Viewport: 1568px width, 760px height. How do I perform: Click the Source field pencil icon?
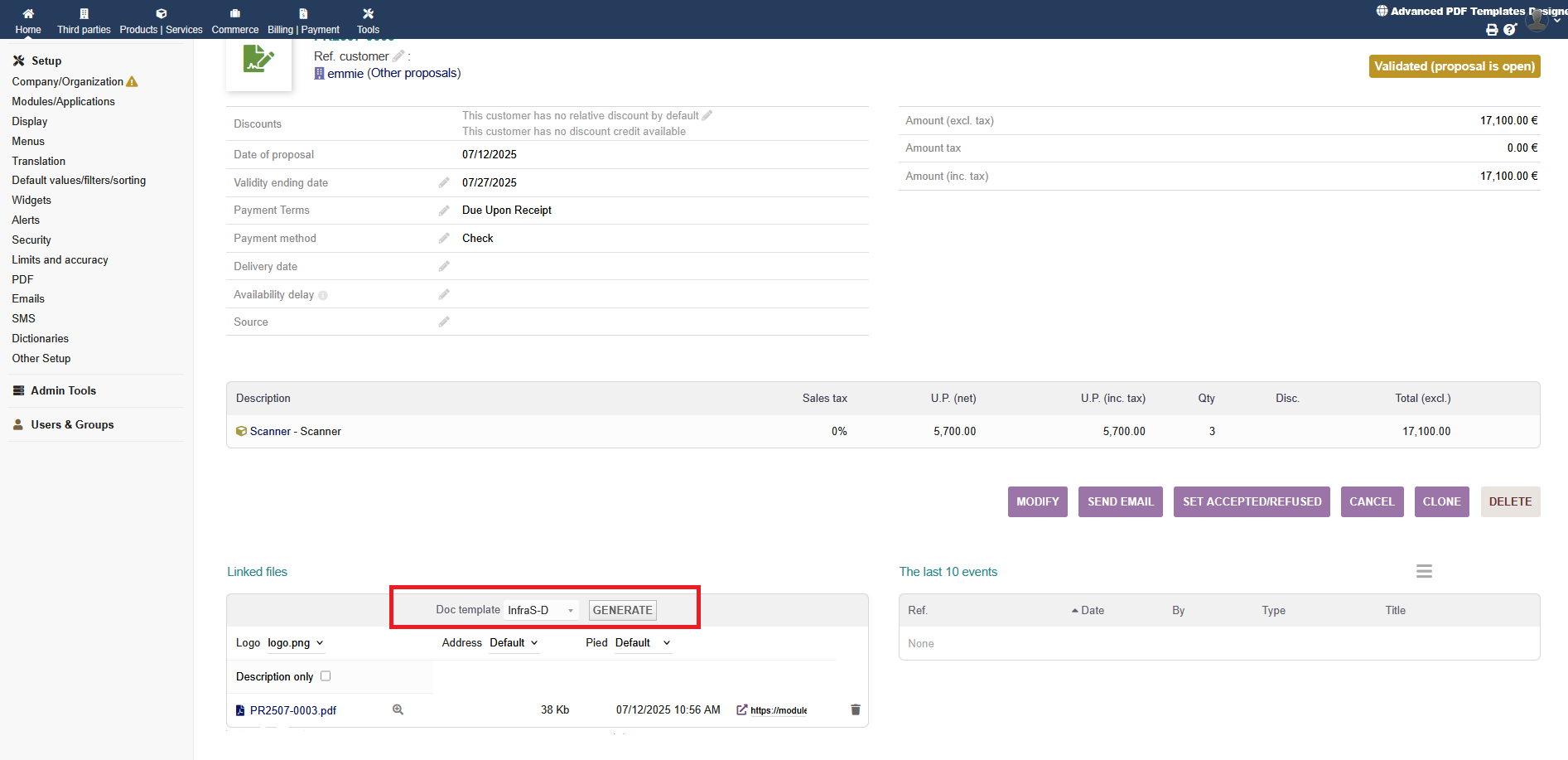click(x=444, y=322)
